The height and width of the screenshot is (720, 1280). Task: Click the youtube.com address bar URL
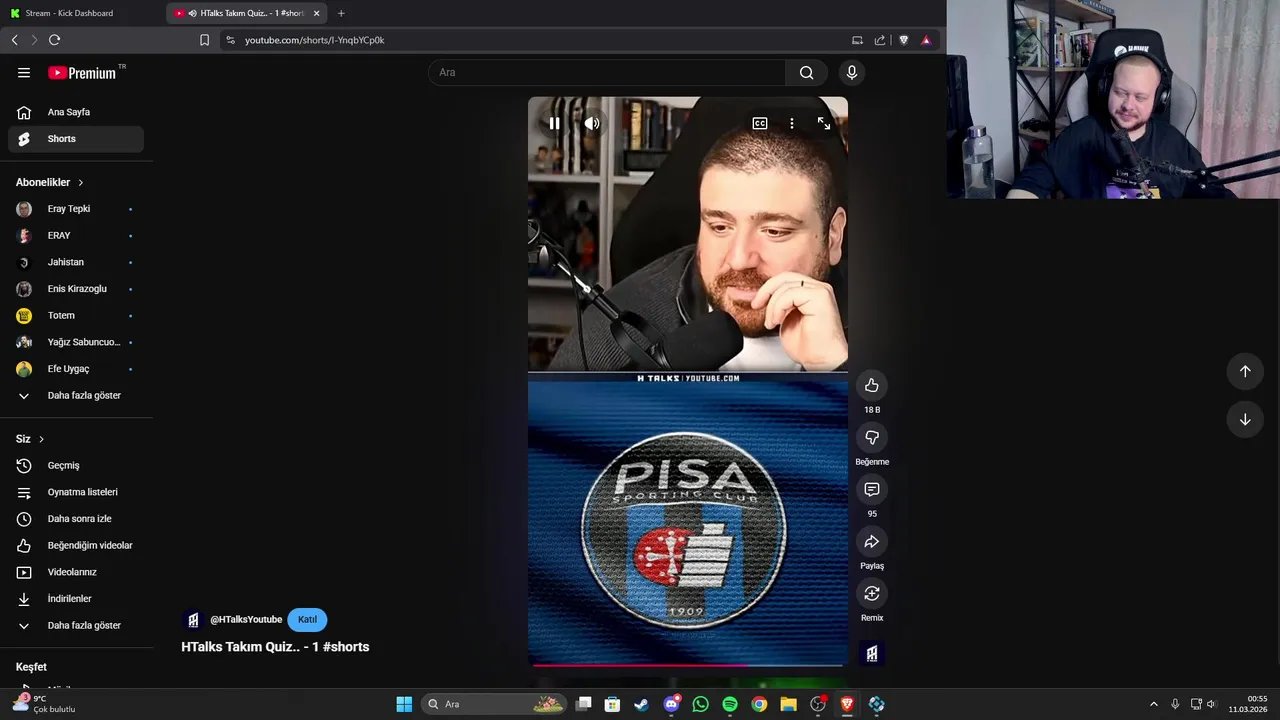coord(314,40)
